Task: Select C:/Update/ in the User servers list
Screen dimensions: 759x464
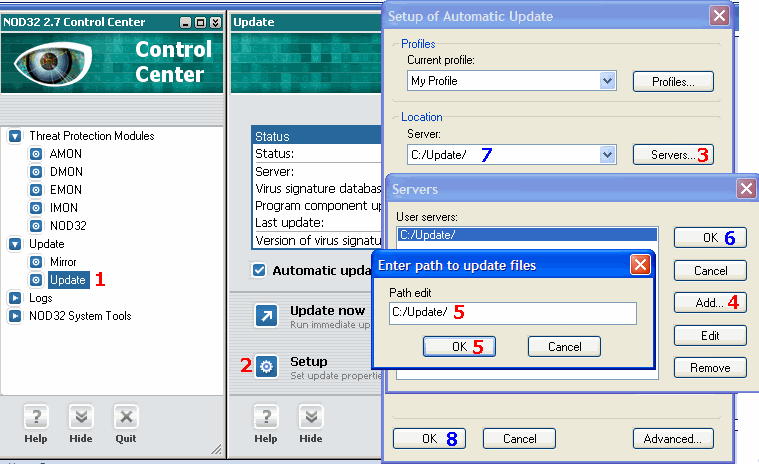Action: point(527,235)
